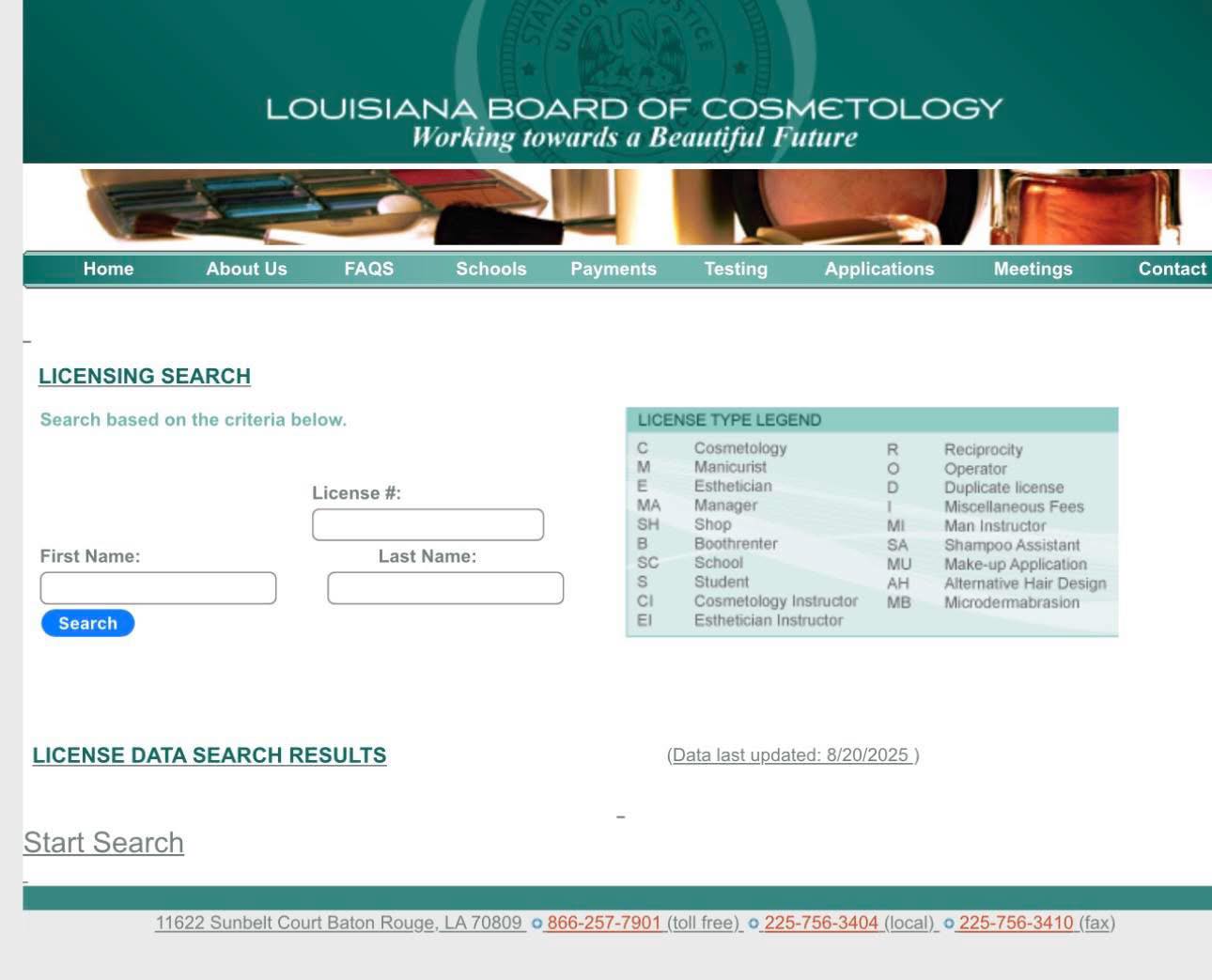Click the Reciprocity legend entry
This screenshot has width=1212, height=980.
coord(984,449)
